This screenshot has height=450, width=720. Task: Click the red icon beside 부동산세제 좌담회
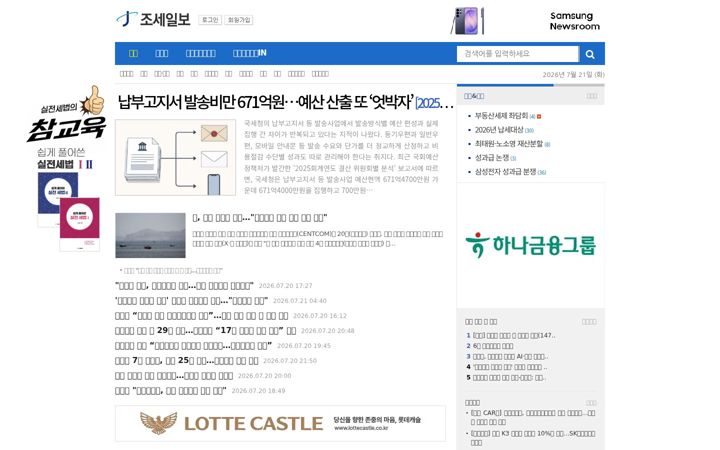coord(539,117)
